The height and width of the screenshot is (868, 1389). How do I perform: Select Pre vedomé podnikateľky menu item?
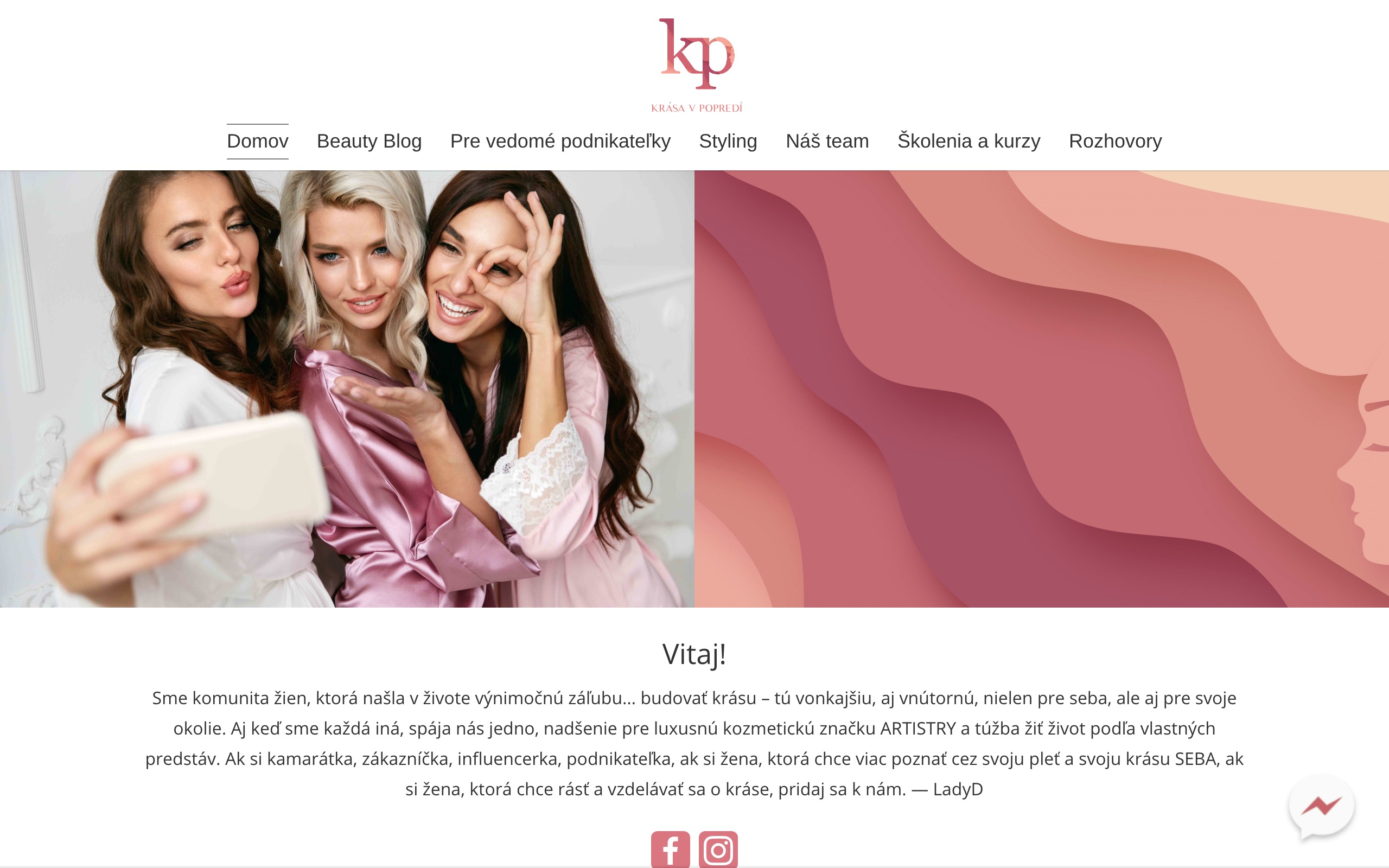560,141
